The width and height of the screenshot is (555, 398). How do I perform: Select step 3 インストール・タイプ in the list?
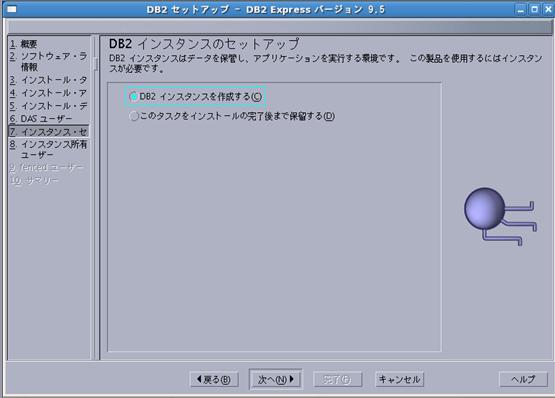48,80
